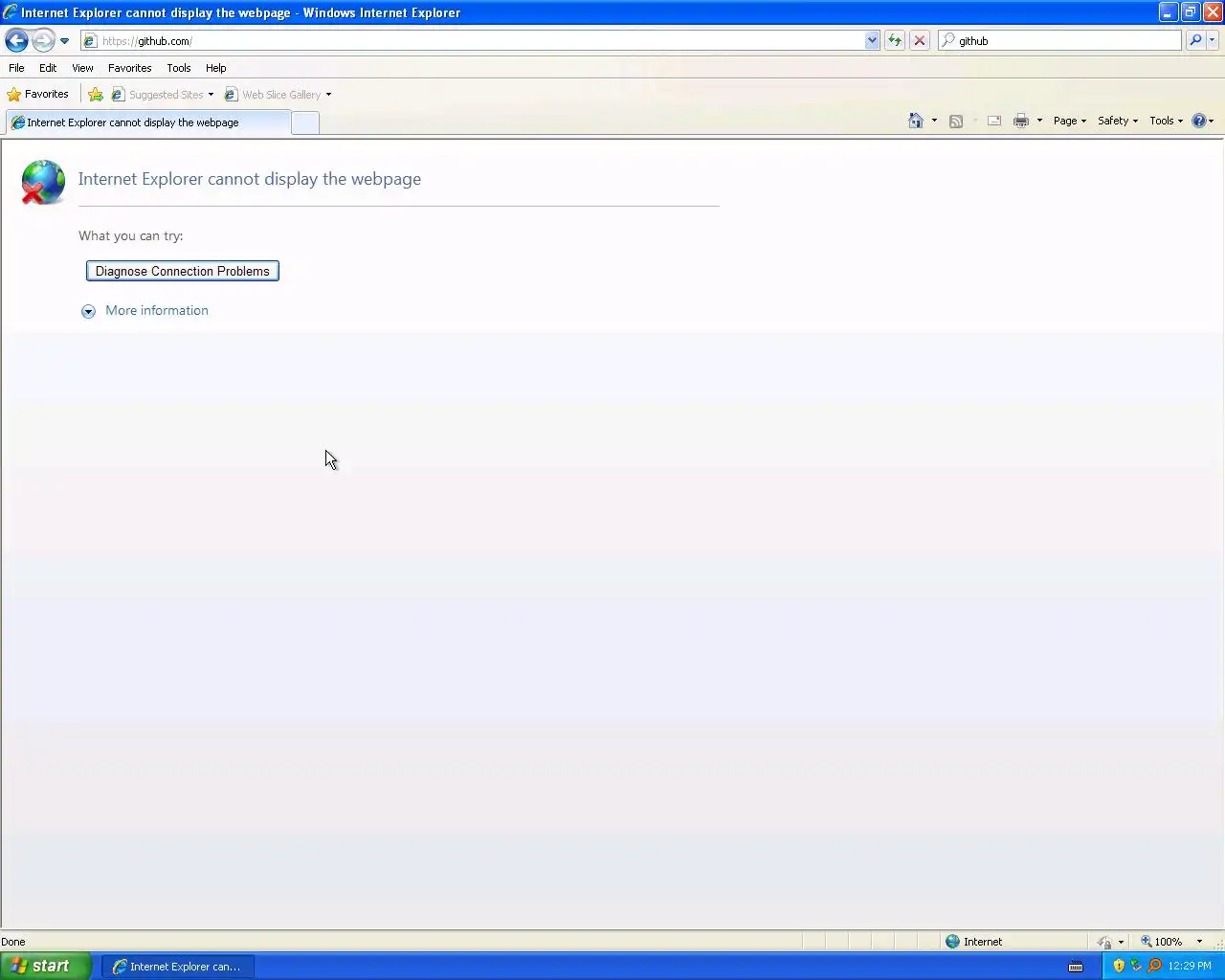
Task: Open Web Slice Gallery in favorites bar
Action: coord(273,95)
